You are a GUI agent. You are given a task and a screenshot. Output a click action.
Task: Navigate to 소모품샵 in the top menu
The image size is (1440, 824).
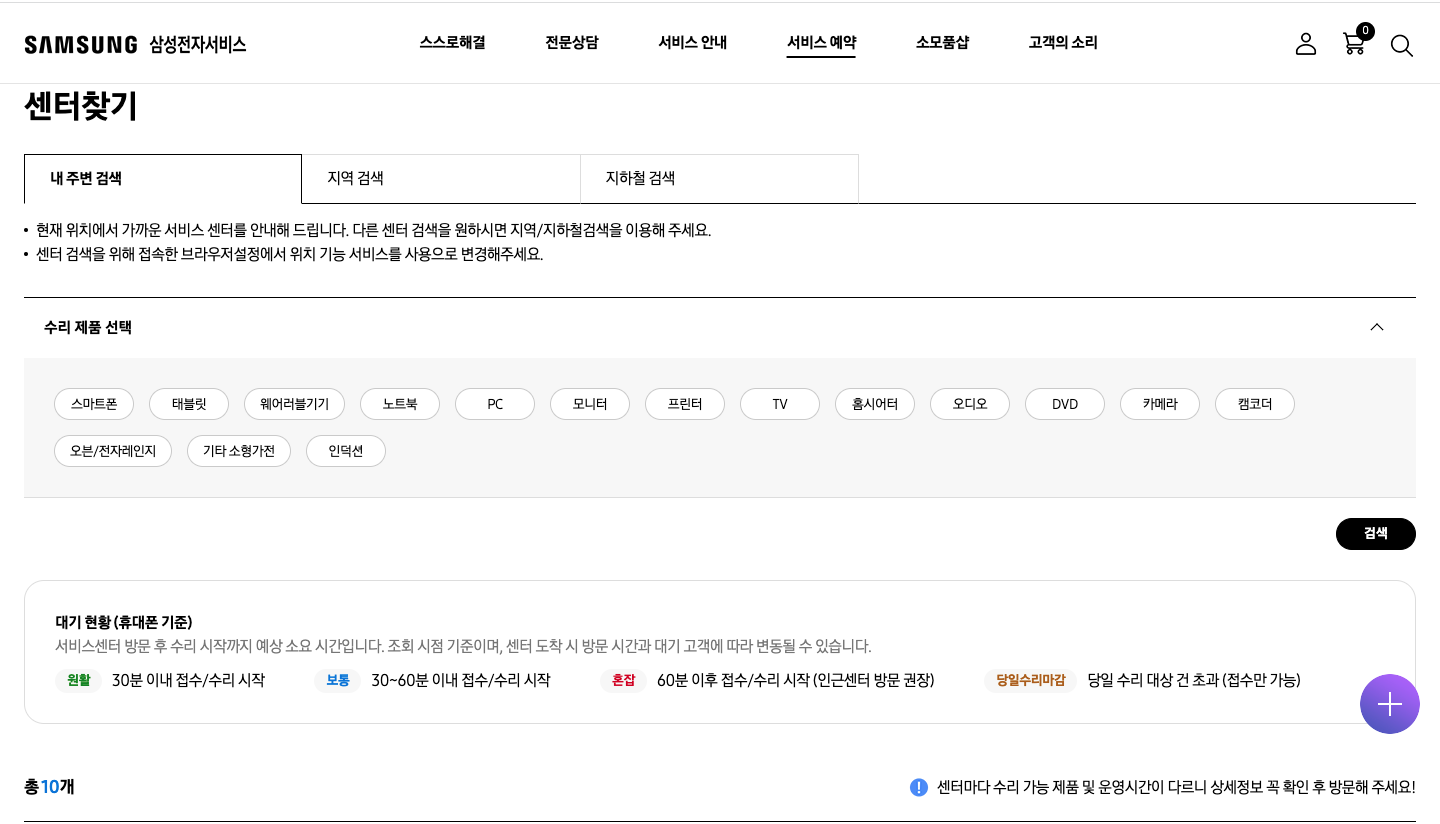(x=943, y=43)
